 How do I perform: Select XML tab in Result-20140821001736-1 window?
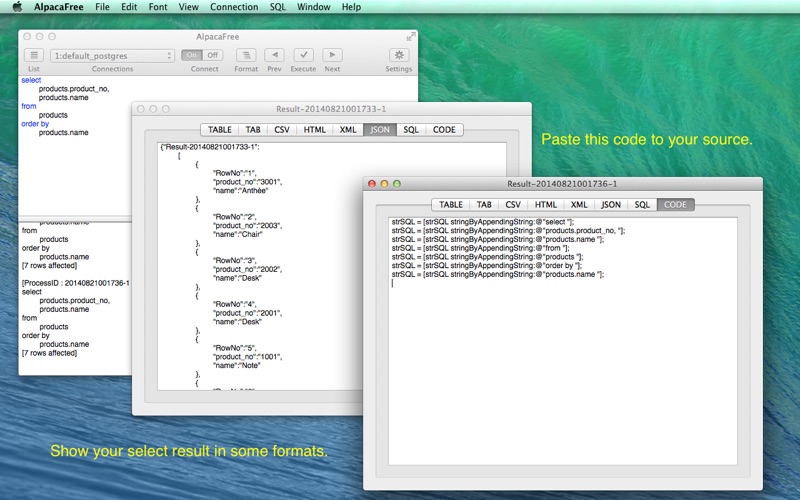[x=579, y=205]
